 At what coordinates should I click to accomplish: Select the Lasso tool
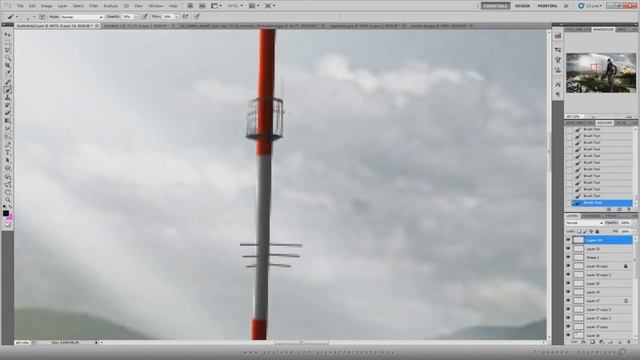point(7,51)
